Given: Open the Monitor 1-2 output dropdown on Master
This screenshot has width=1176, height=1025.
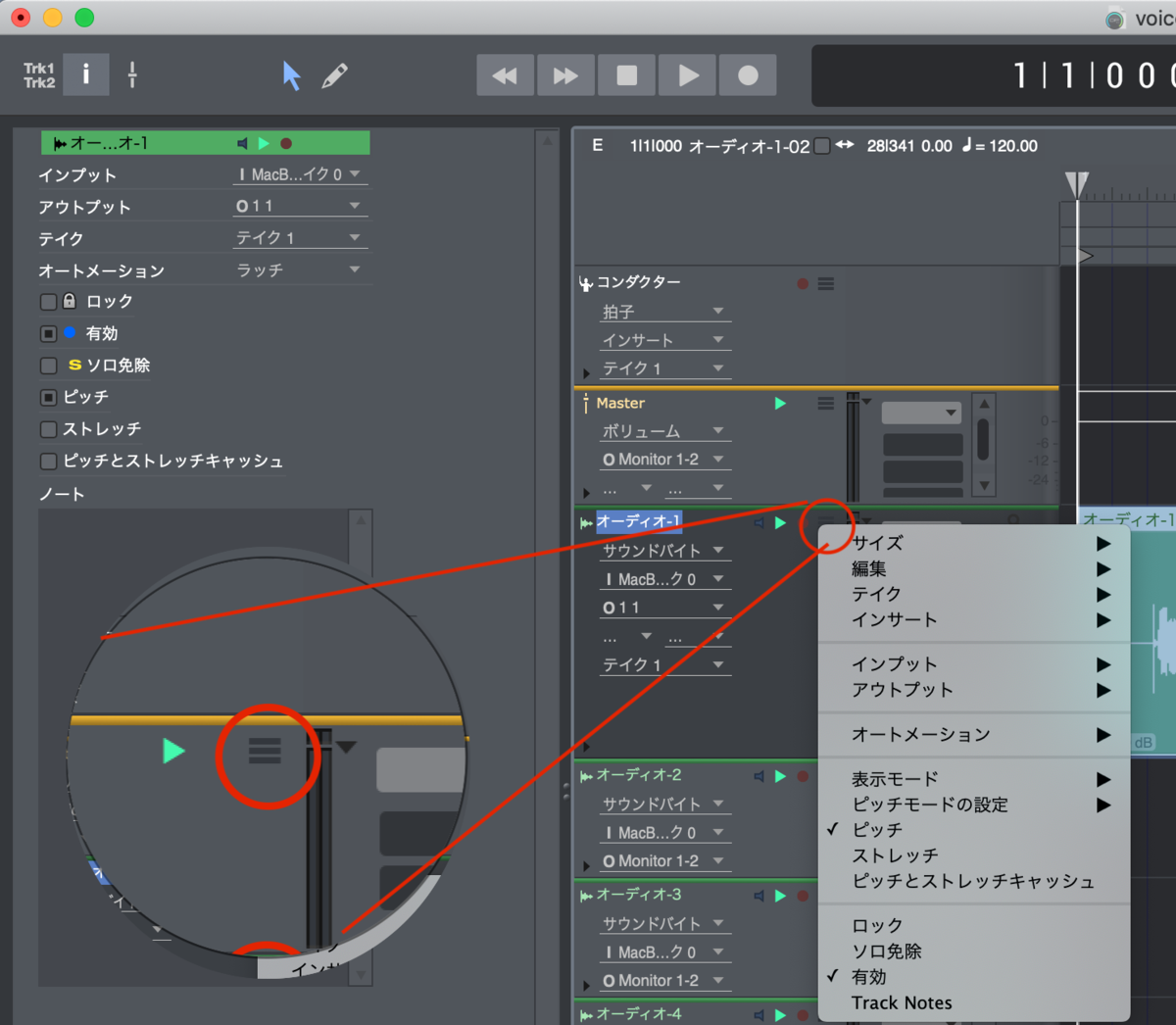Looking at the screenshot, I should tap(664, 459).
